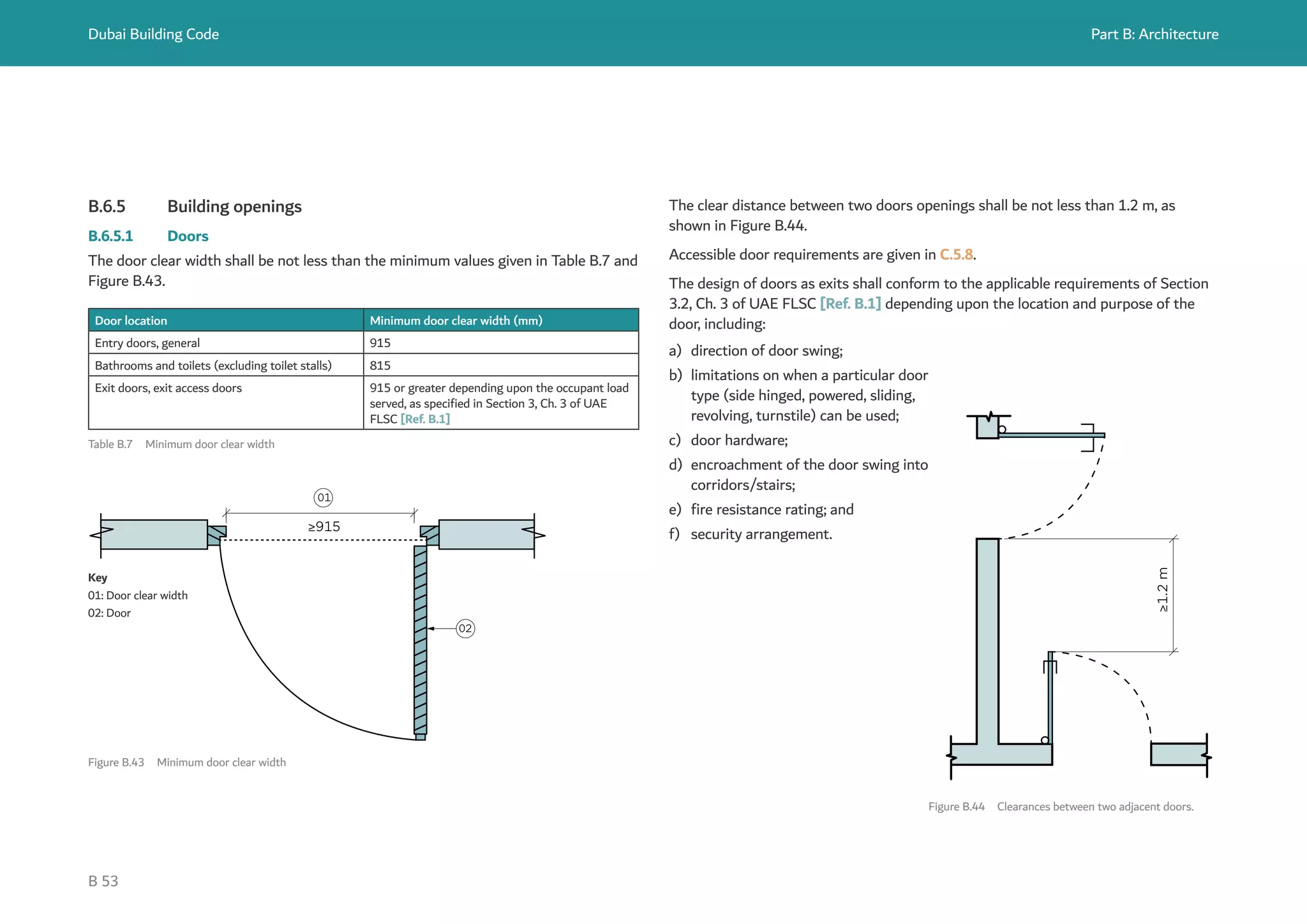Click the Building openings section heading
The width and height of the screenshot is (1307, 924).
click(234, 207)
